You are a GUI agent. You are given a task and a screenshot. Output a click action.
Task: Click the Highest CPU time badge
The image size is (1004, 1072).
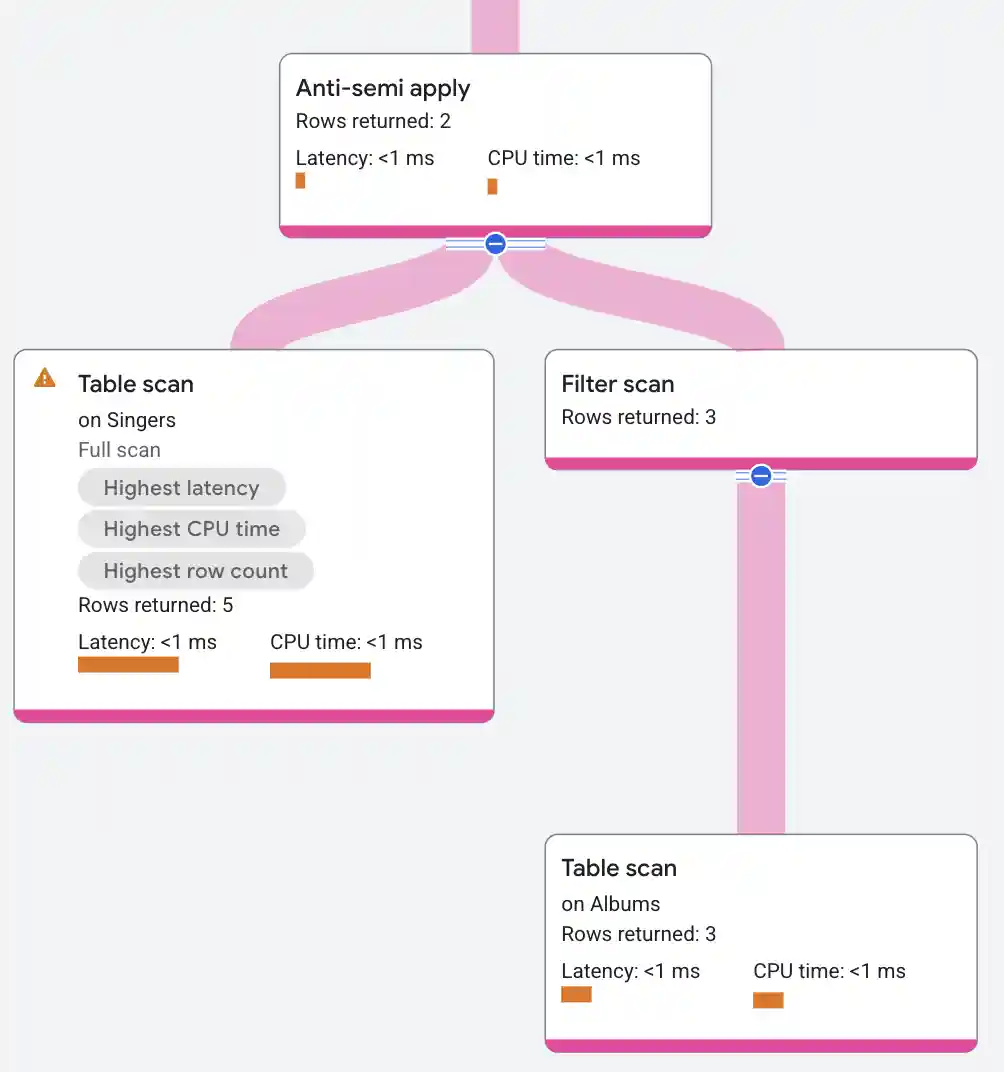(x=191, y=529)
